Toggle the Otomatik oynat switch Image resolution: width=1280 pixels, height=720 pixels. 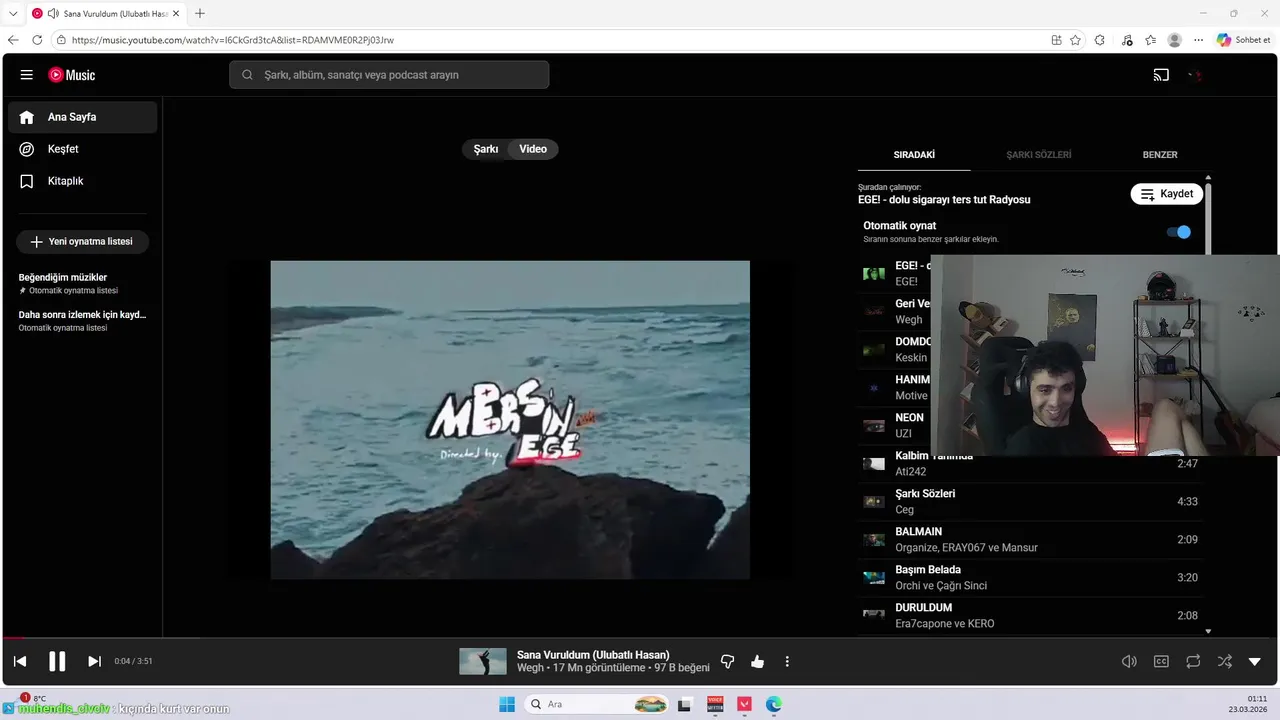point(1179,232)
